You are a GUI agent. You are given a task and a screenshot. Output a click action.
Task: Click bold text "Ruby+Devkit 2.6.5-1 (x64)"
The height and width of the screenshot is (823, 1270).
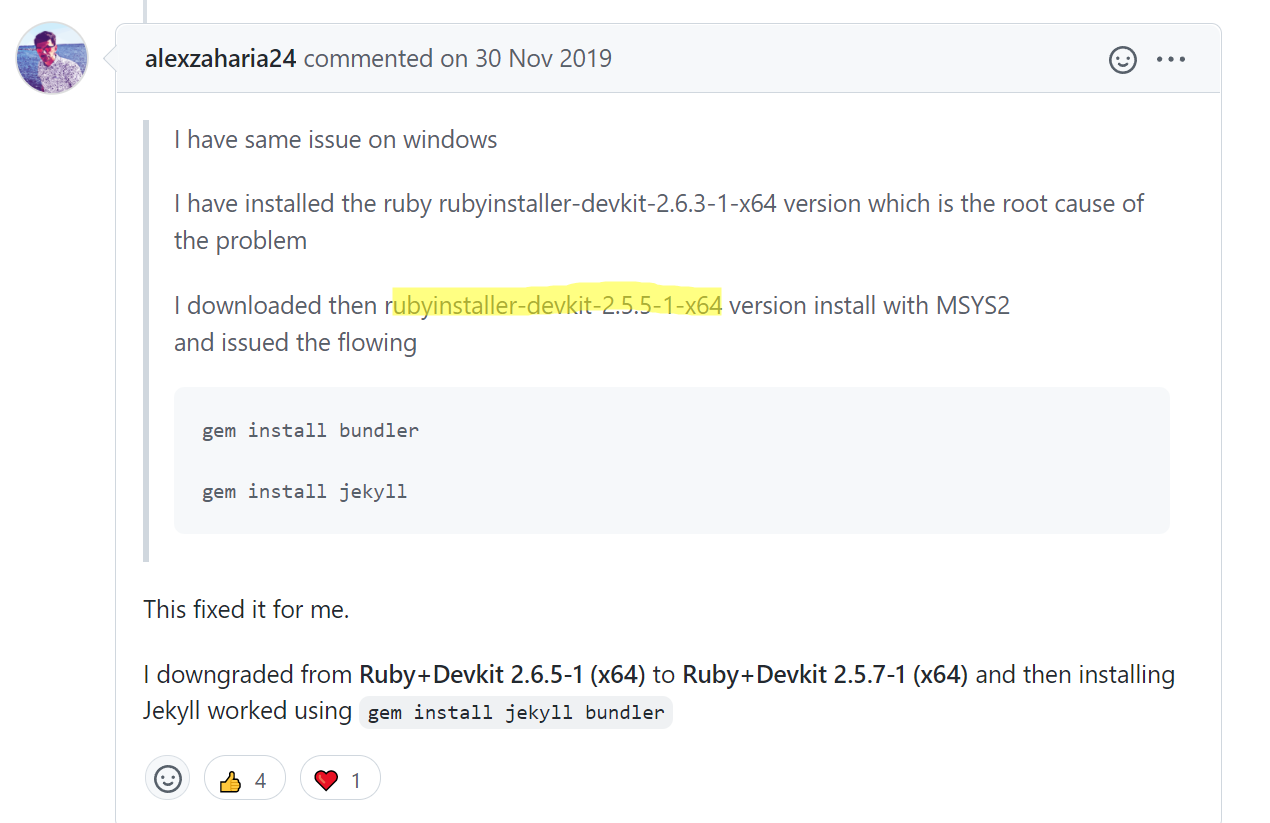(x=502, y=675)
